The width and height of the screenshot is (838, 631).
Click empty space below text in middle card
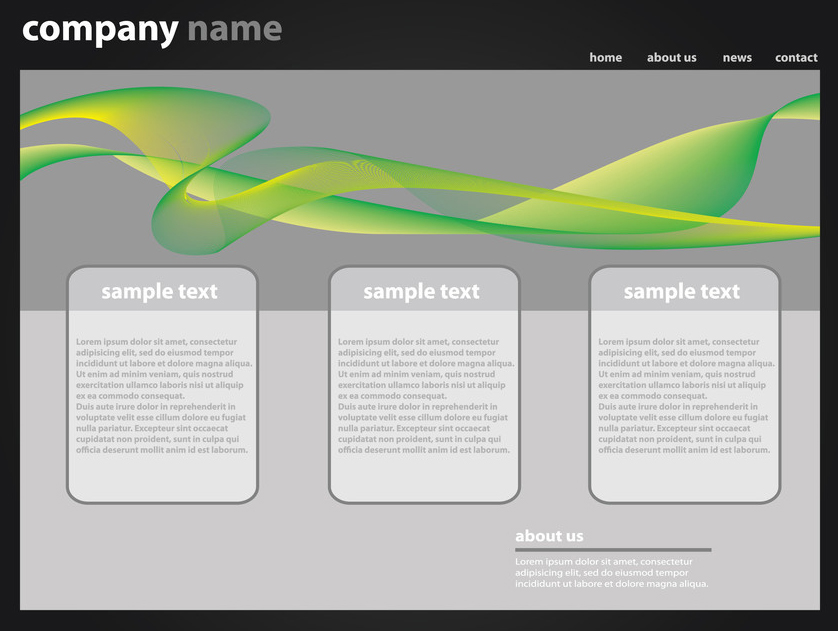coord(424,477)
